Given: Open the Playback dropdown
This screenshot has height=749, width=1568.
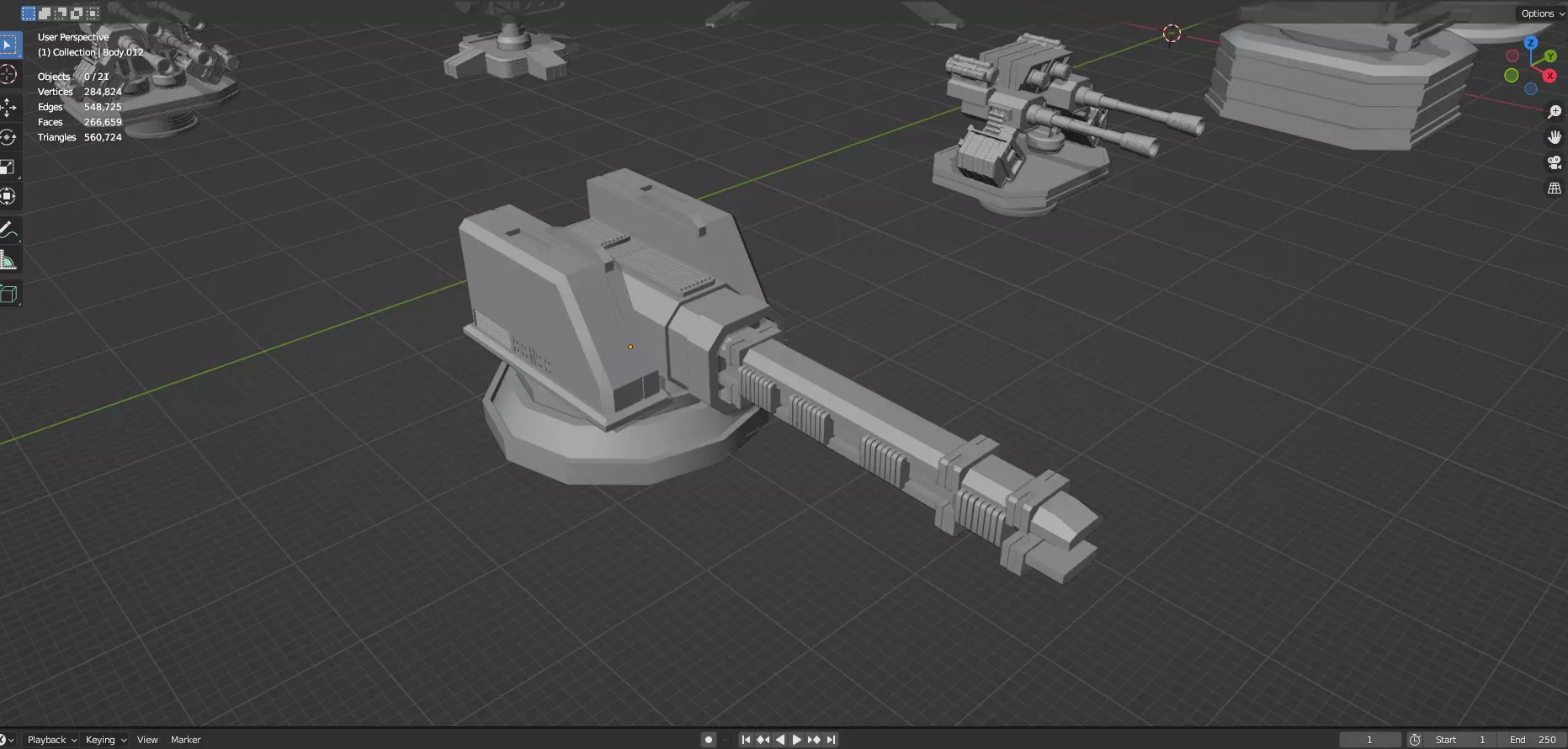Looking at the screenshot, I should [x=52, y=740].
